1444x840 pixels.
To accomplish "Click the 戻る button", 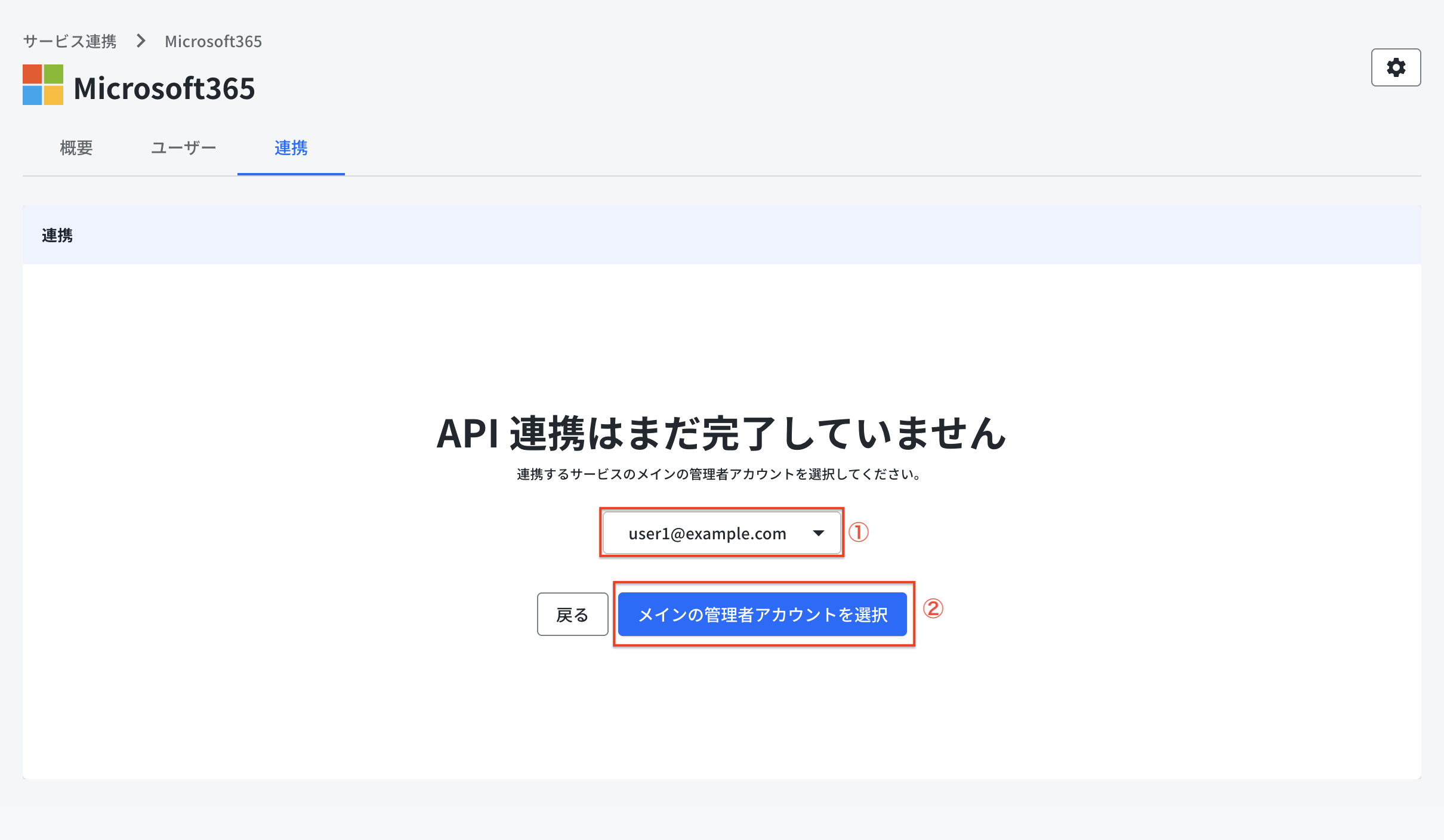I will (572, 614).
